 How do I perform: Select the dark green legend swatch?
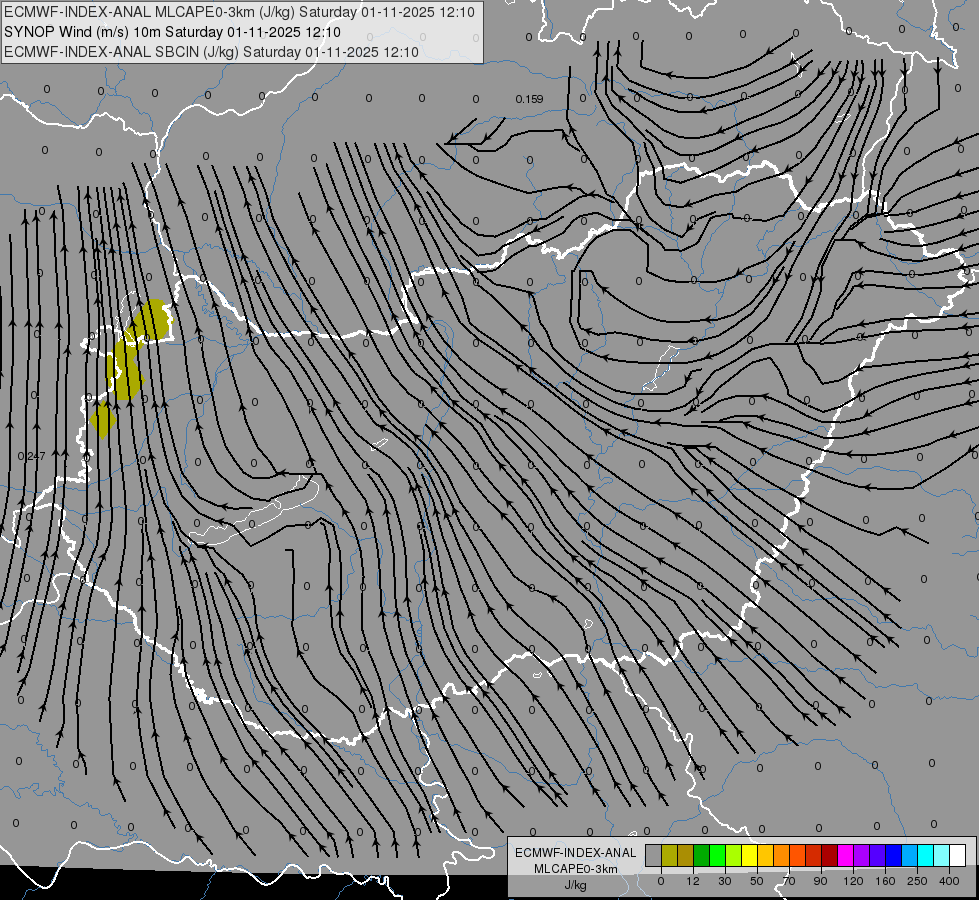pyautogui.click(x=701, y=855)
